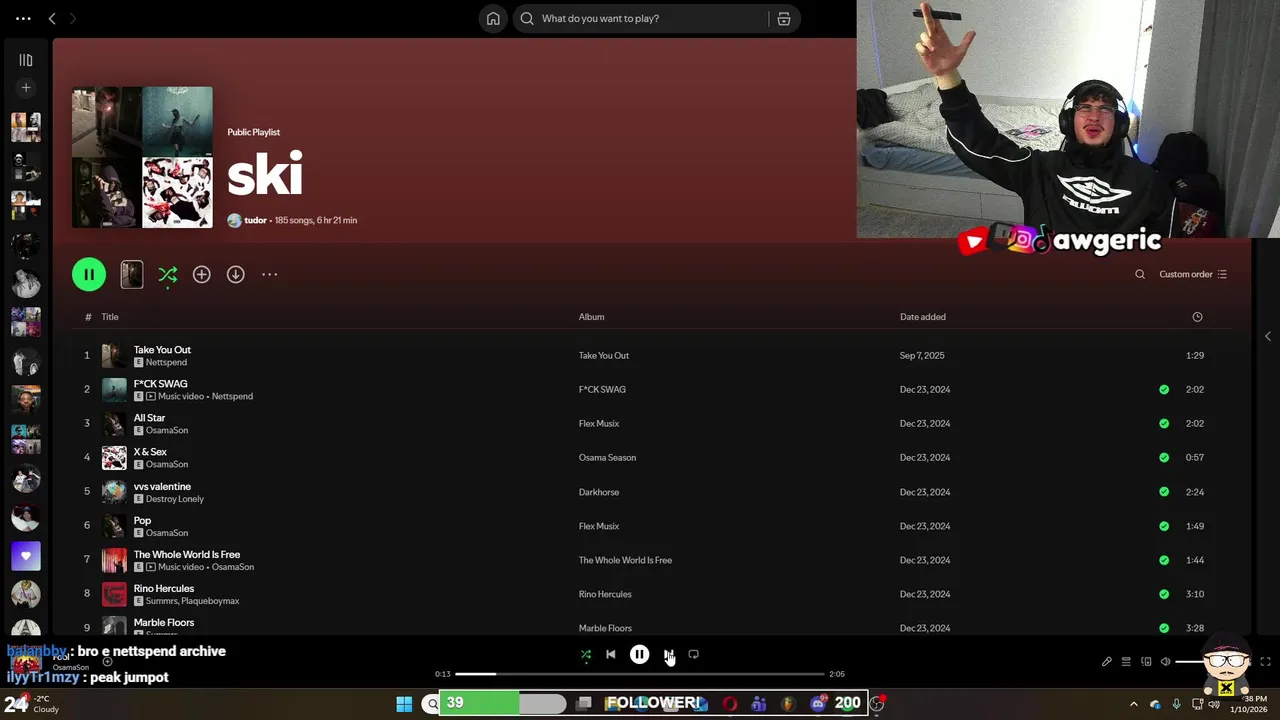The image size is (1280, 720).
Task: Toggle the saved checkmark for F*CK SWAG
Action: click(x=1164, y=390)
